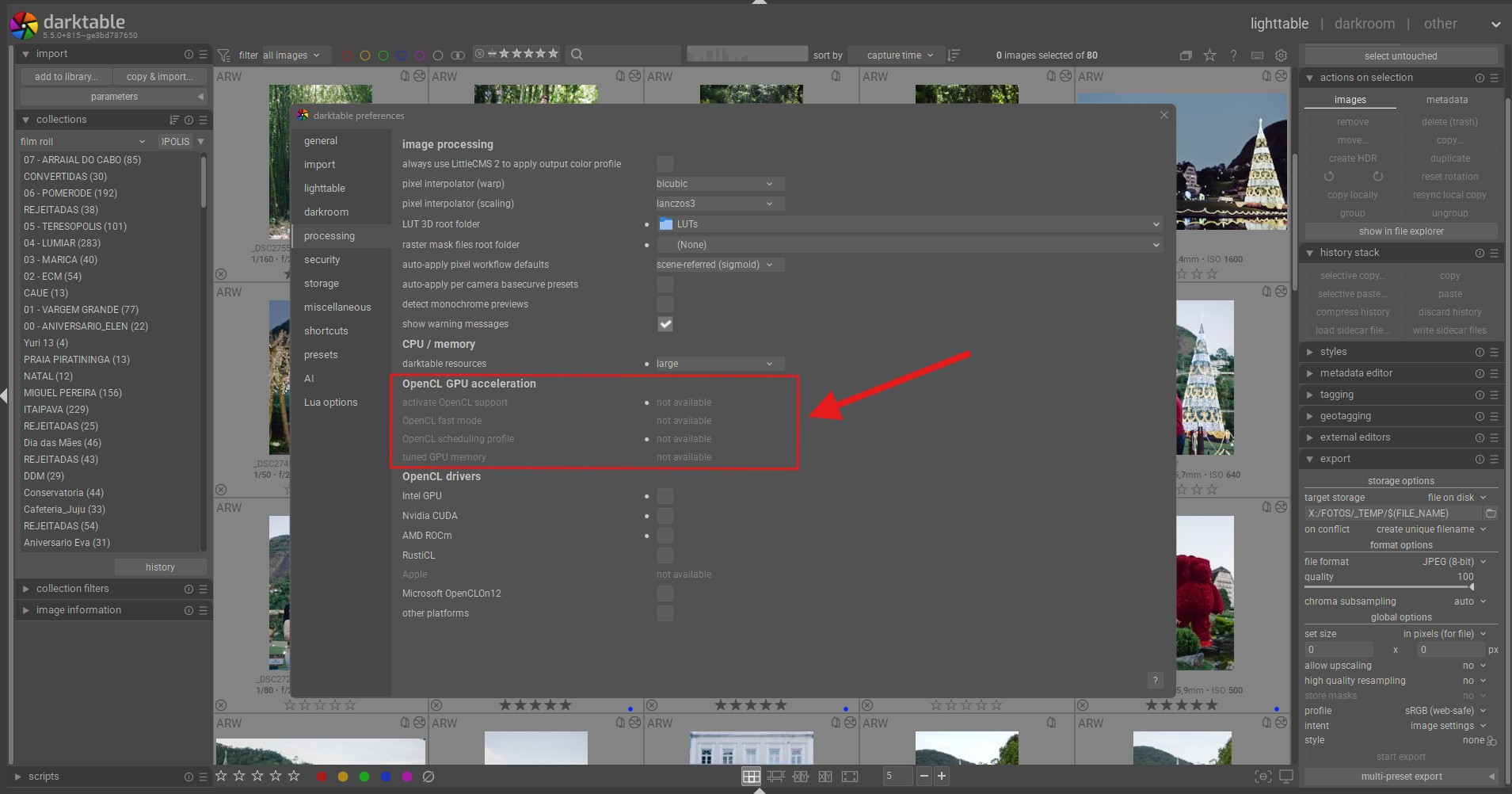The width and height of the screenshot is (1512, 794).
Task: Click the zoom-in plus button for thumbnails
Action: click(x=942, y=777)
